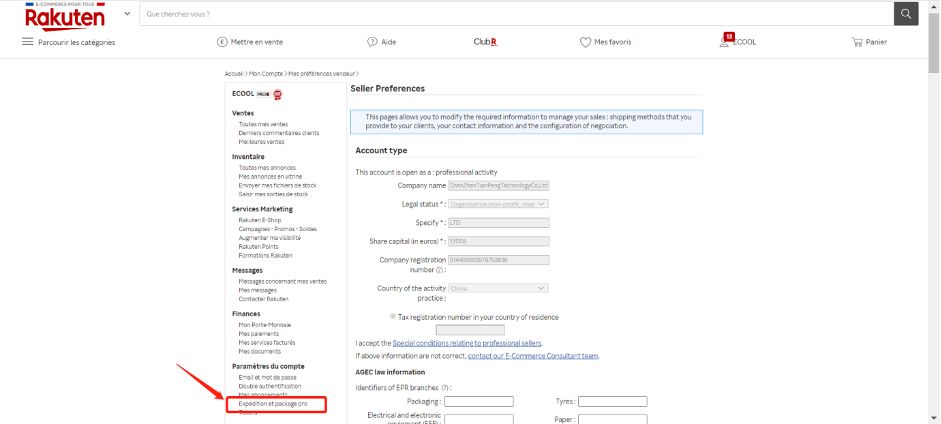Open the Panier shopping cart icon
The height and width of the screenshot is (424, 941).
(x=857, y=42)
